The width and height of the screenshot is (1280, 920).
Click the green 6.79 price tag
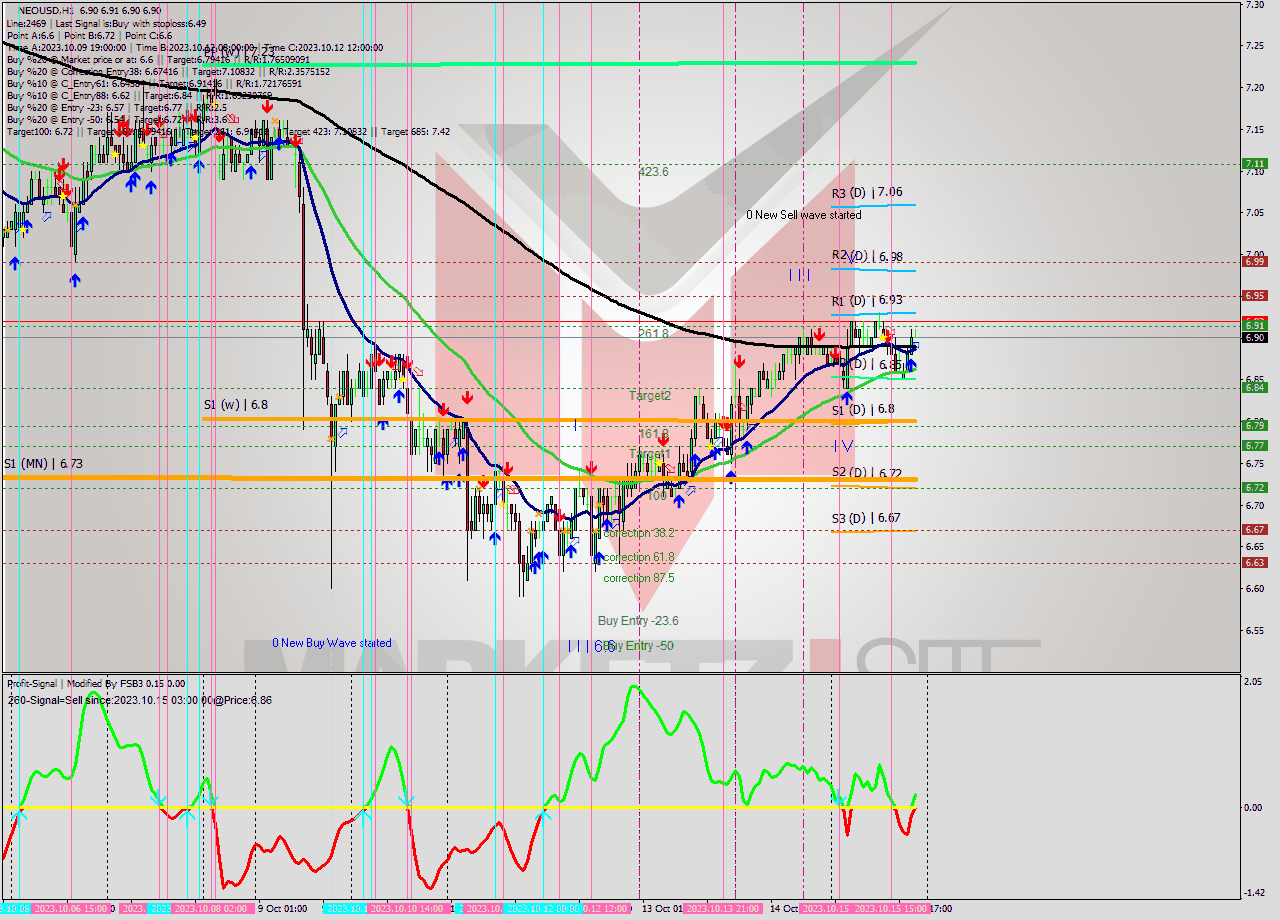point(1254,425)
